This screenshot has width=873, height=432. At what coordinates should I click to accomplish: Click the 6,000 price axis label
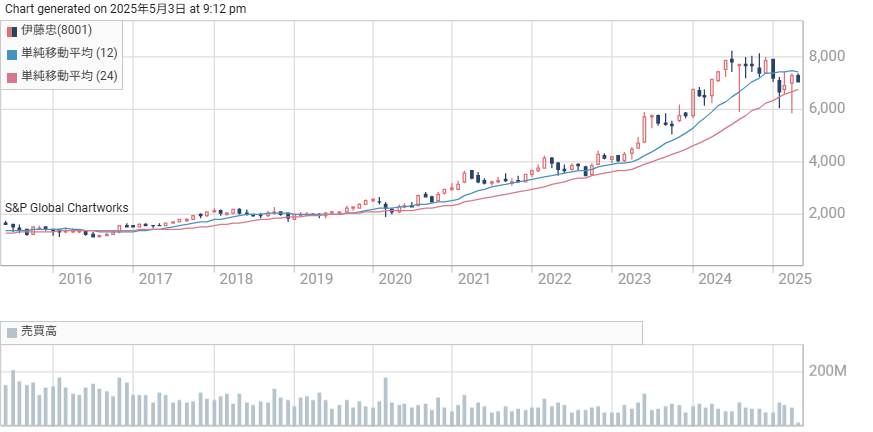[x=826, y=109]
